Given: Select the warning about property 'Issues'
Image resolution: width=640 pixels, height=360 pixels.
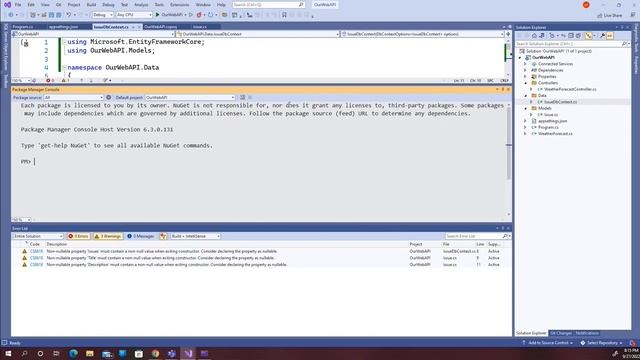Looking at the screenshot, I should [261, 251].
